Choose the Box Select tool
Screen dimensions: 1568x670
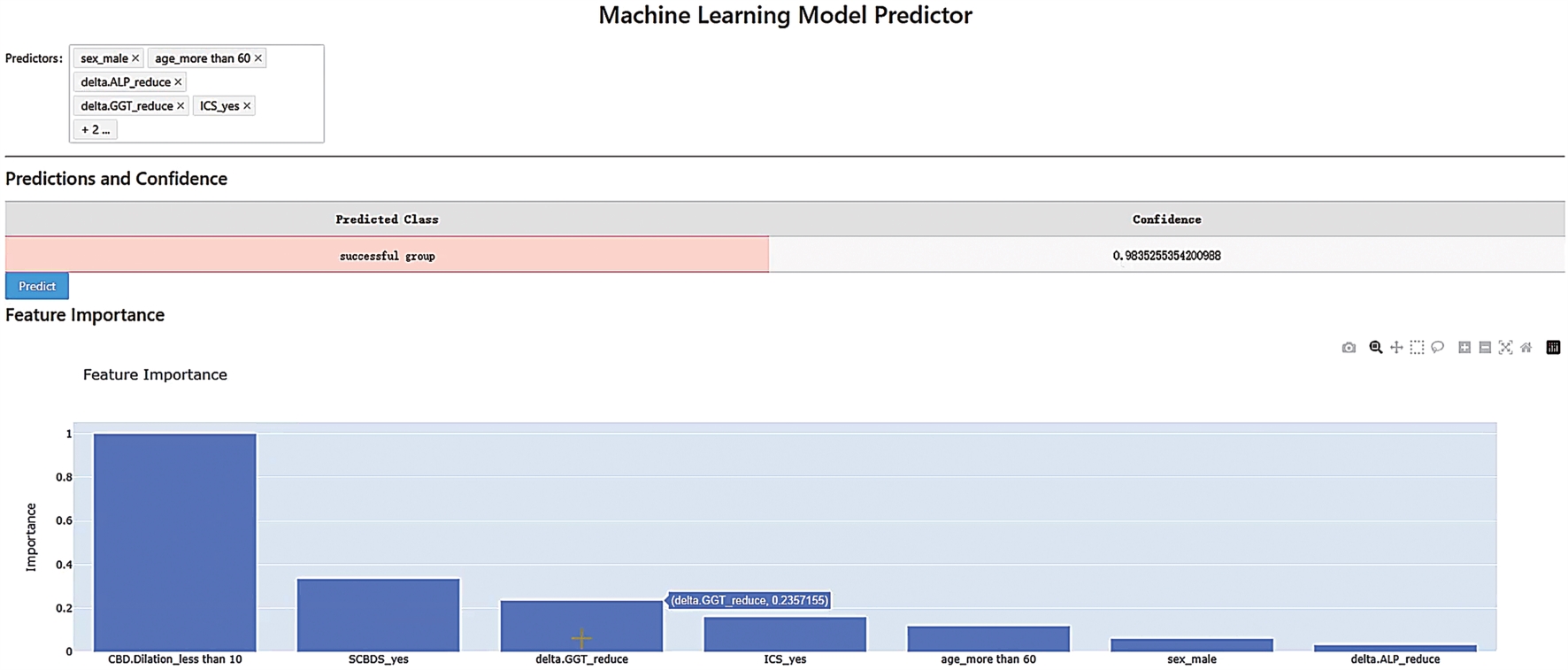[1417, 348]
